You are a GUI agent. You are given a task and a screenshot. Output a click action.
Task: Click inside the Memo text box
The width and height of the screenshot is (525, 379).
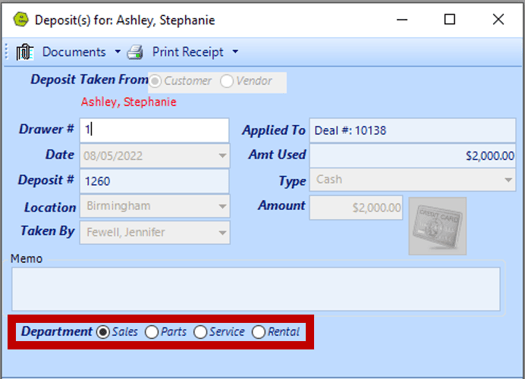click(256, 289)
